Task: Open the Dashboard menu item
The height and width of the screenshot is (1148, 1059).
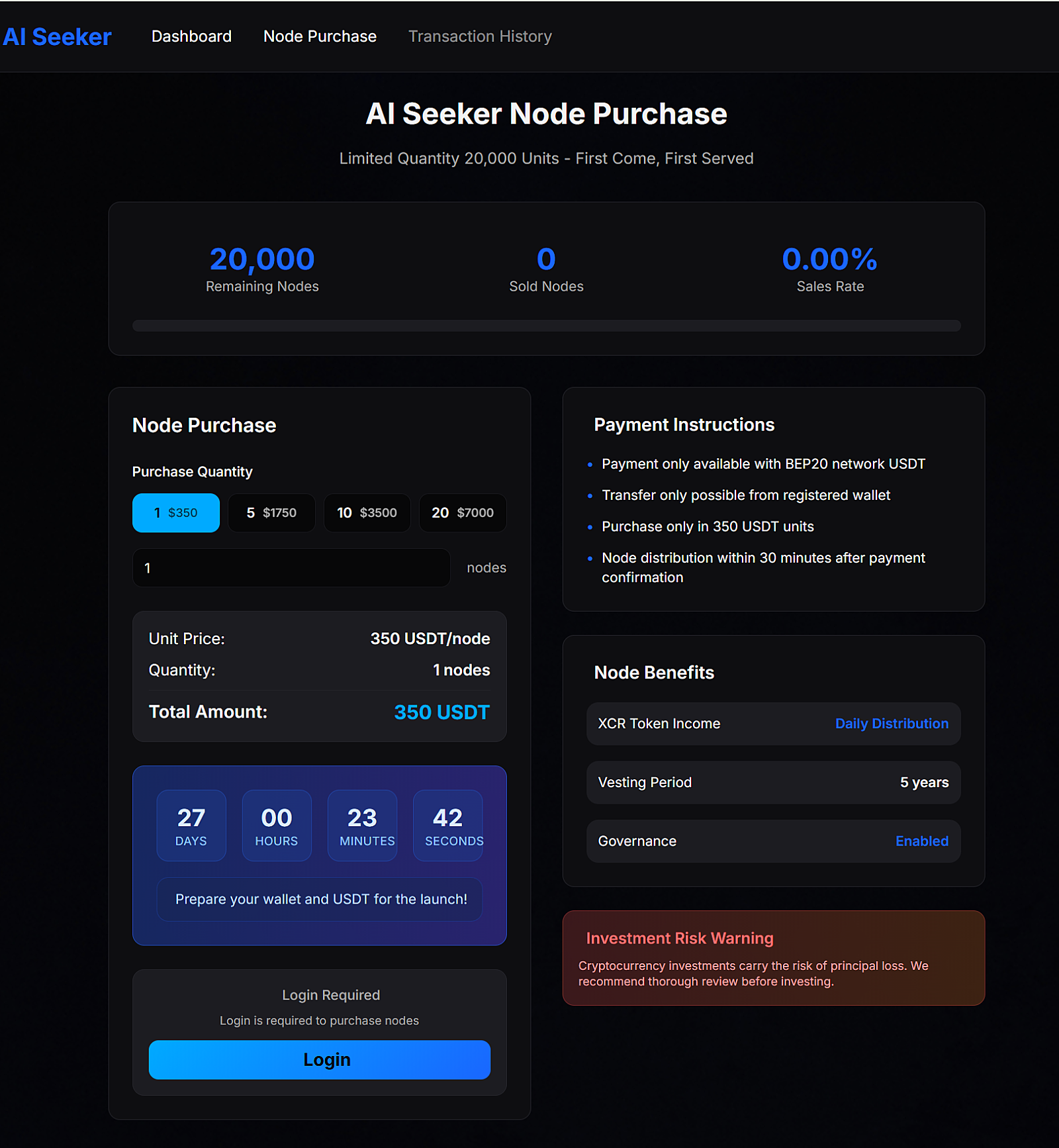Action: (191, 36)
